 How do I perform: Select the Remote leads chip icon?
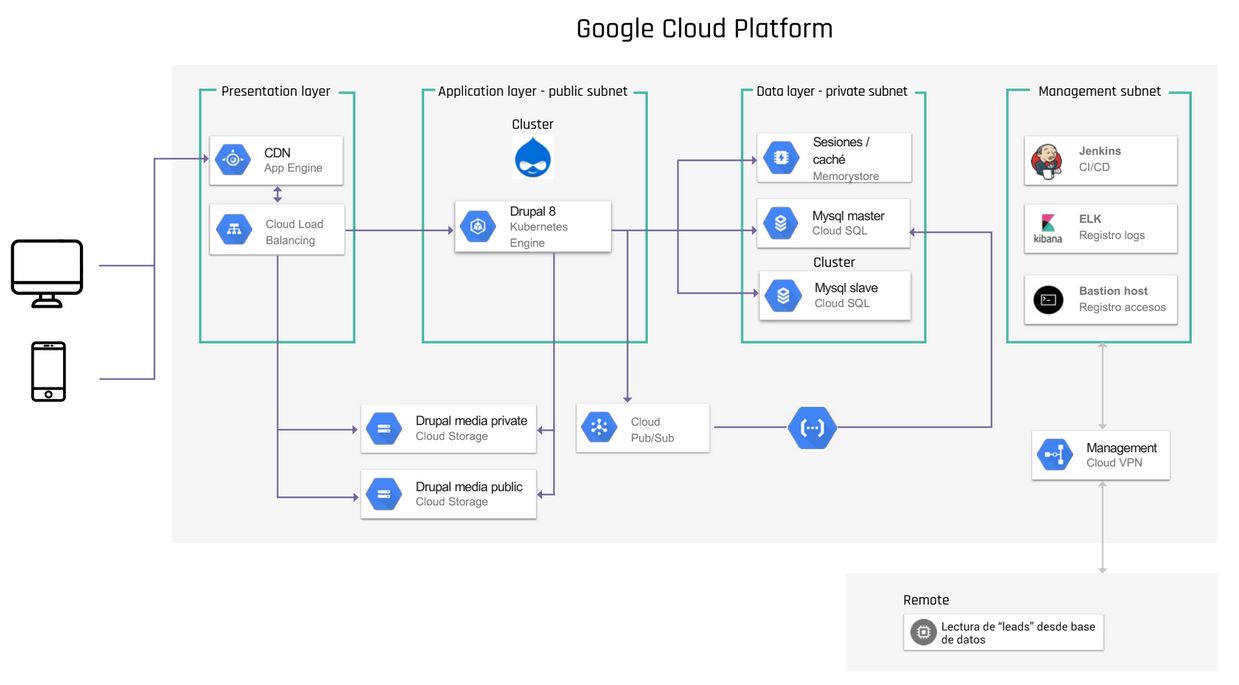pos(923,633)
